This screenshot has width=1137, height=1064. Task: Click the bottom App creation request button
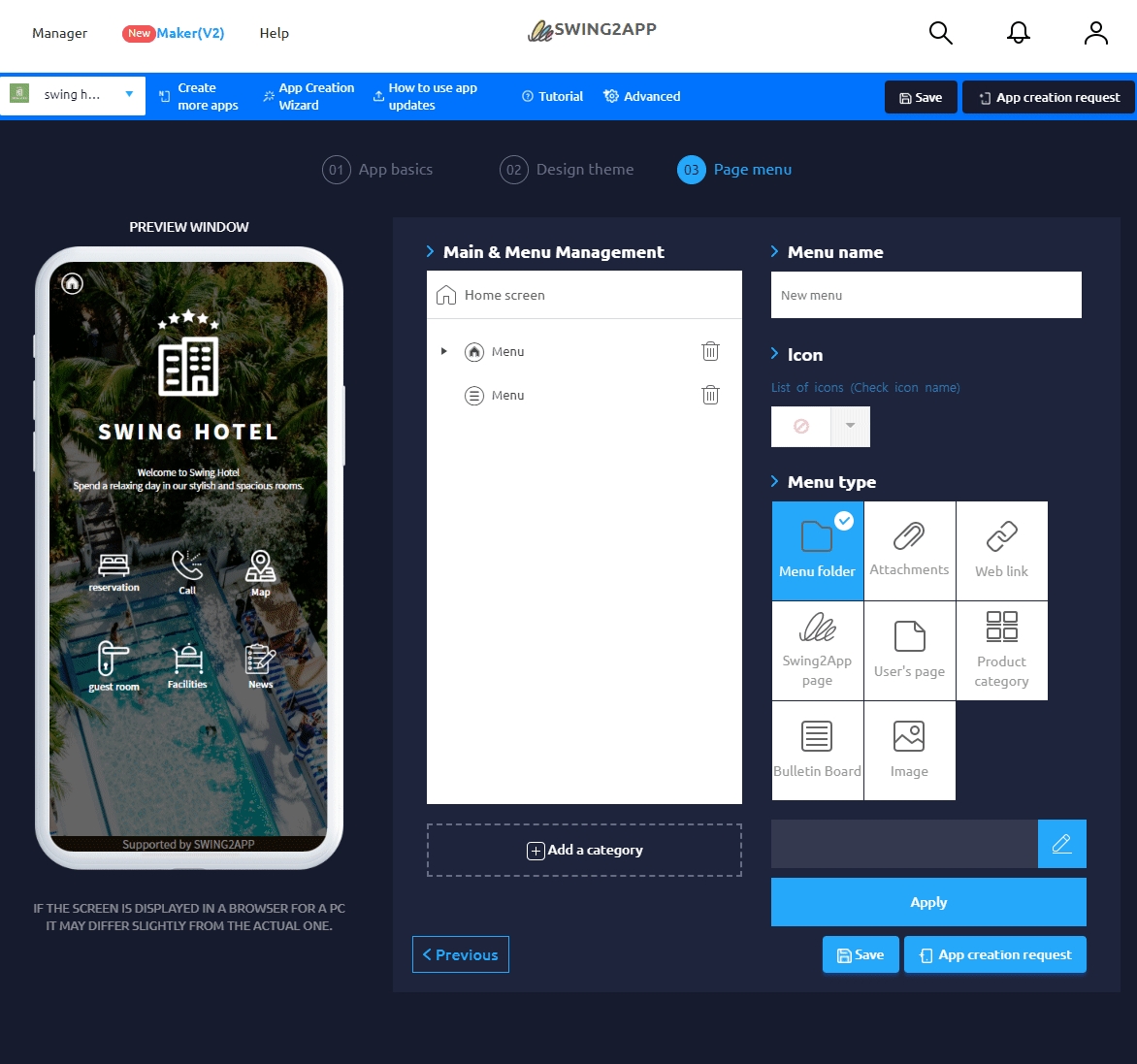pyautogui.click(x=995, y=954)
